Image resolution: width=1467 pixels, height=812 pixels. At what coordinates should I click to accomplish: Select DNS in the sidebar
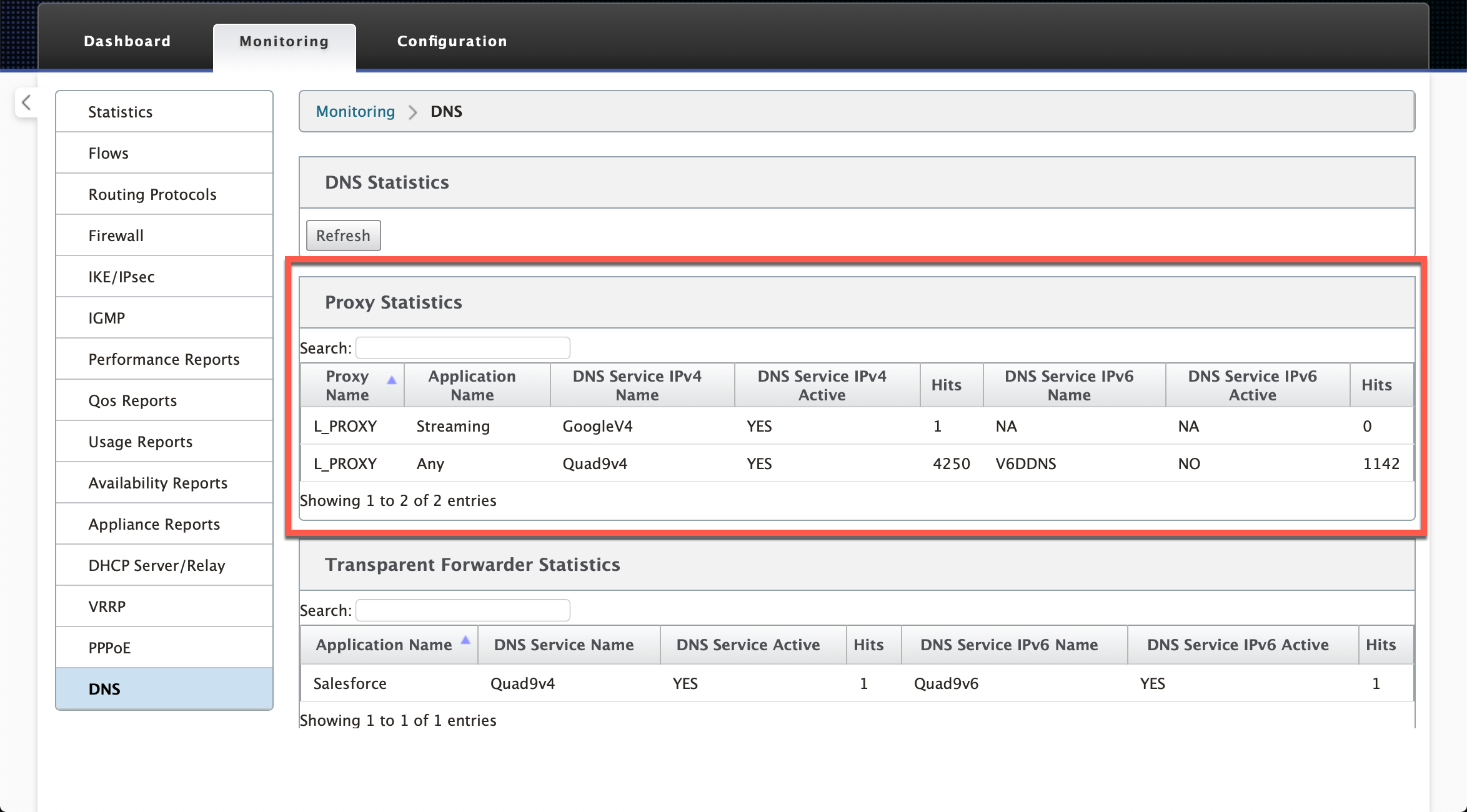(164, 688)
